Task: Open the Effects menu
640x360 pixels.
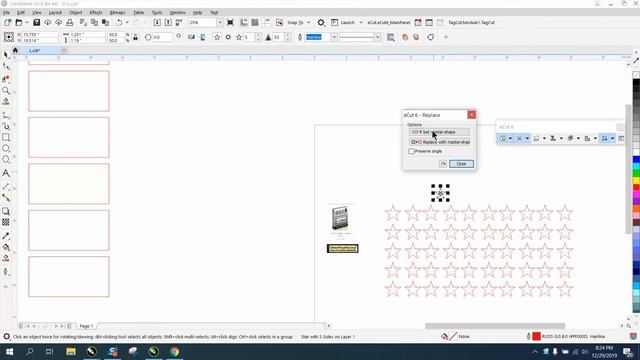Action: click(96, 13)
